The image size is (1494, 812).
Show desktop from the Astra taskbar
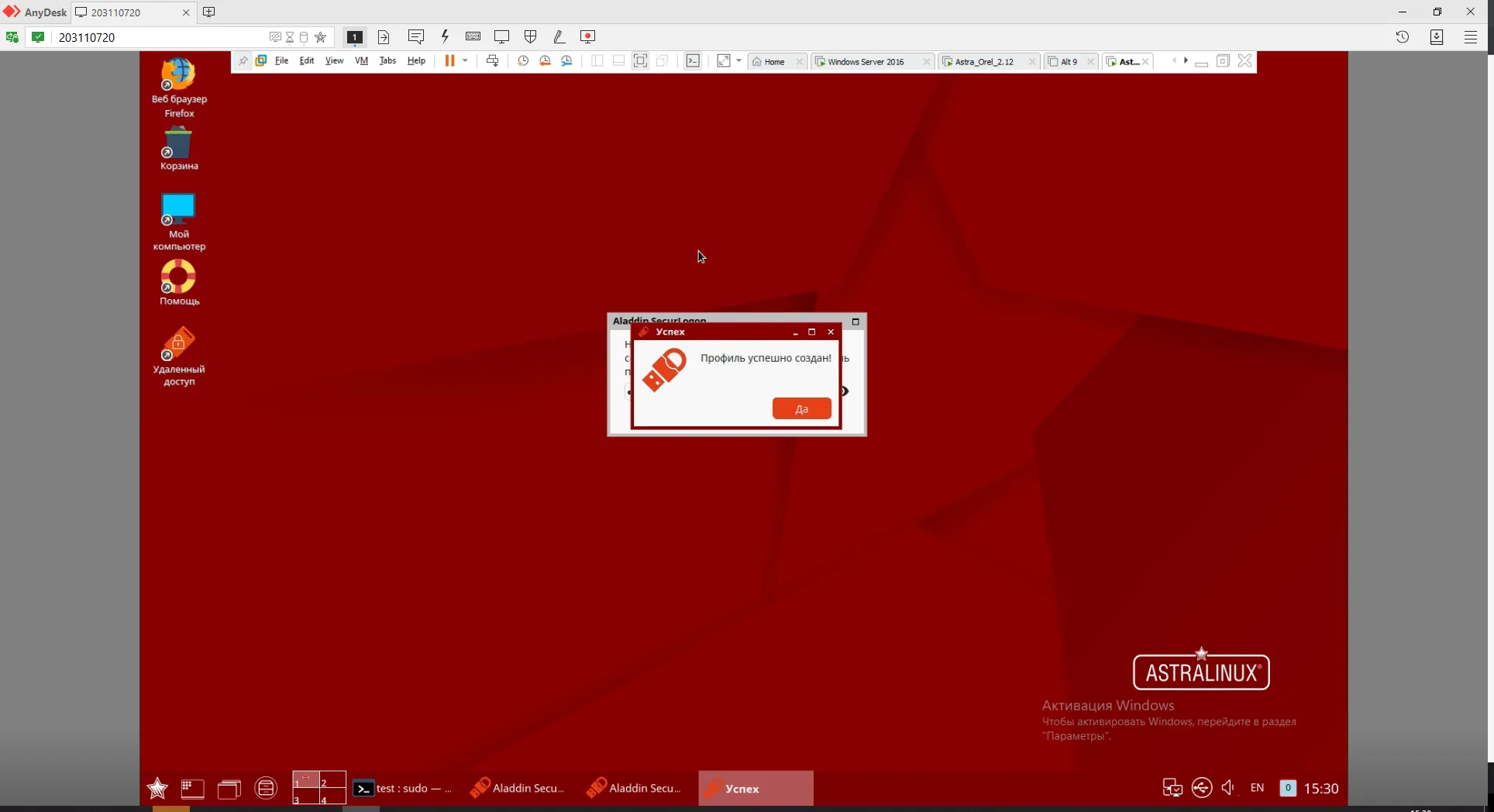[192, 789]
